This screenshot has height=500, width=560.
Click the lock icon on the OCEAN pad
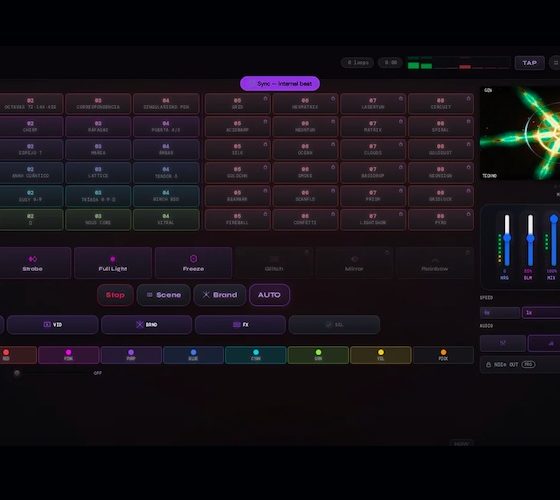pos(333,145)
